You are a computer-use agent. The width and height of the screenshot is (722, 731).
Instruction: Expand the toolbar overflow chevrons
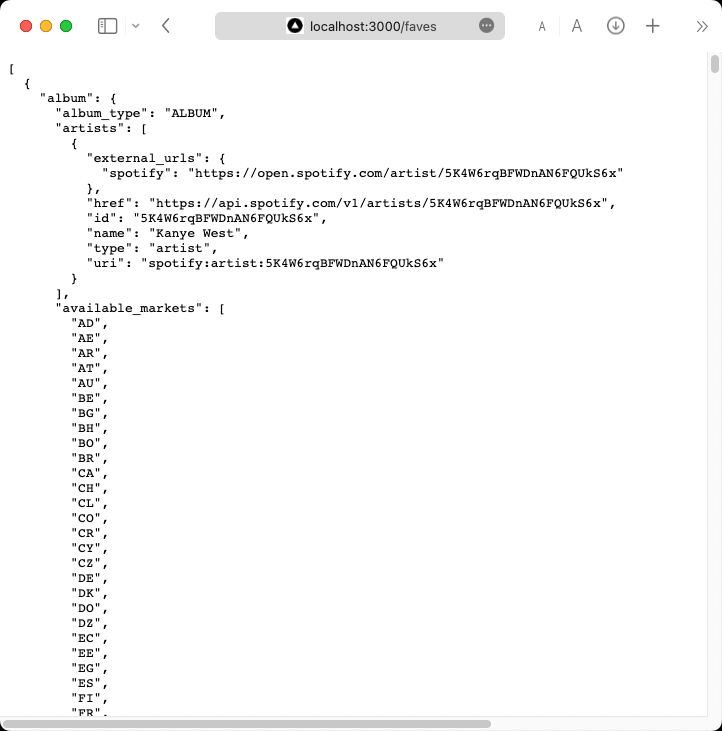coord(702,26)
